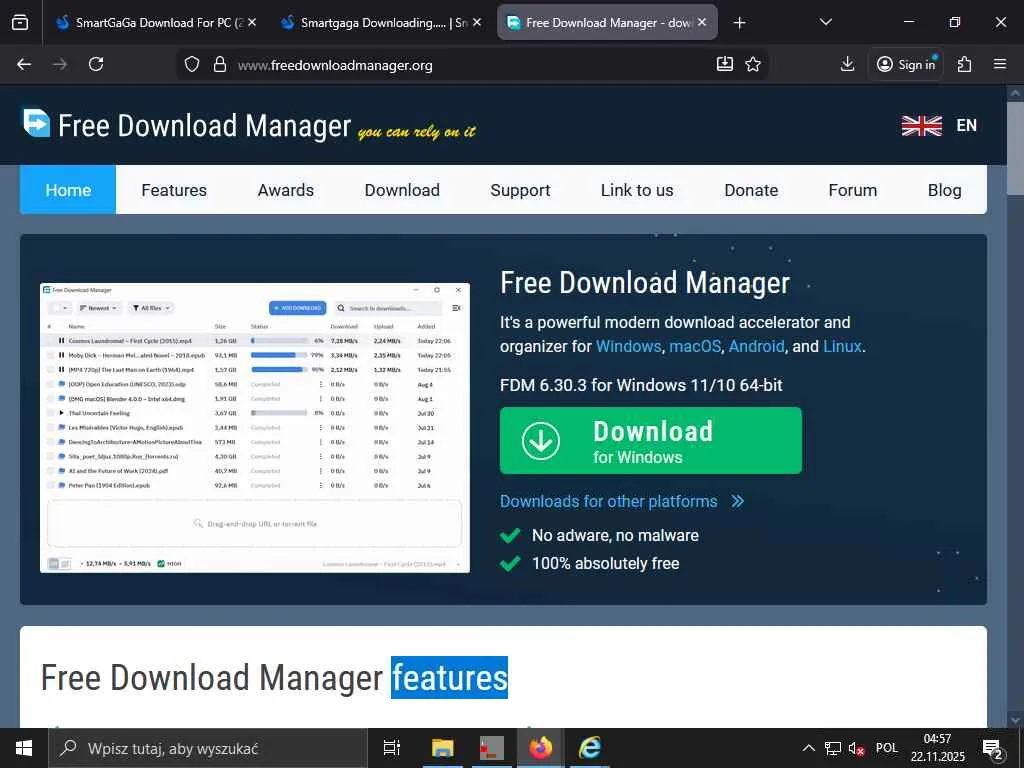Click the pinned dark app icon on taskbar
The height and width of the screenshot is (768, 1024).
491,748
